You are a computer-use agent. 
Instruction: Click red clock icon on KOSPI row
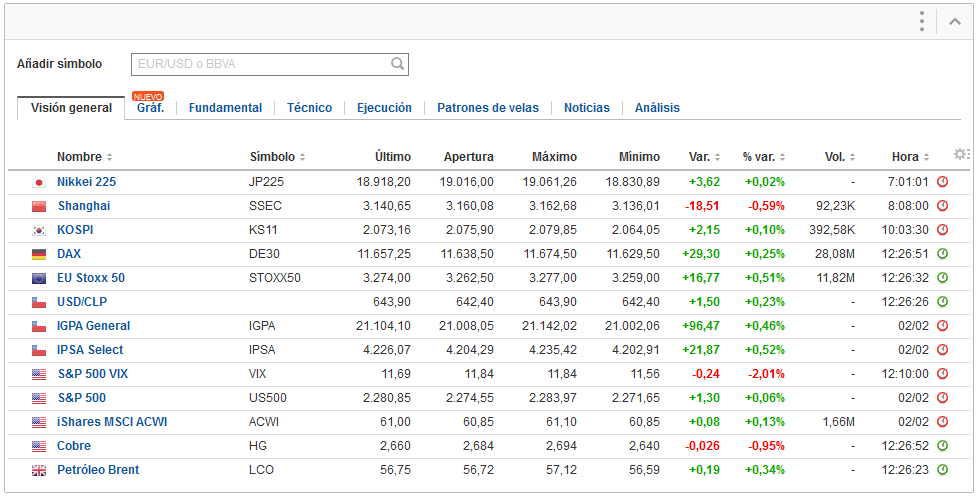[x=942, y=230]
